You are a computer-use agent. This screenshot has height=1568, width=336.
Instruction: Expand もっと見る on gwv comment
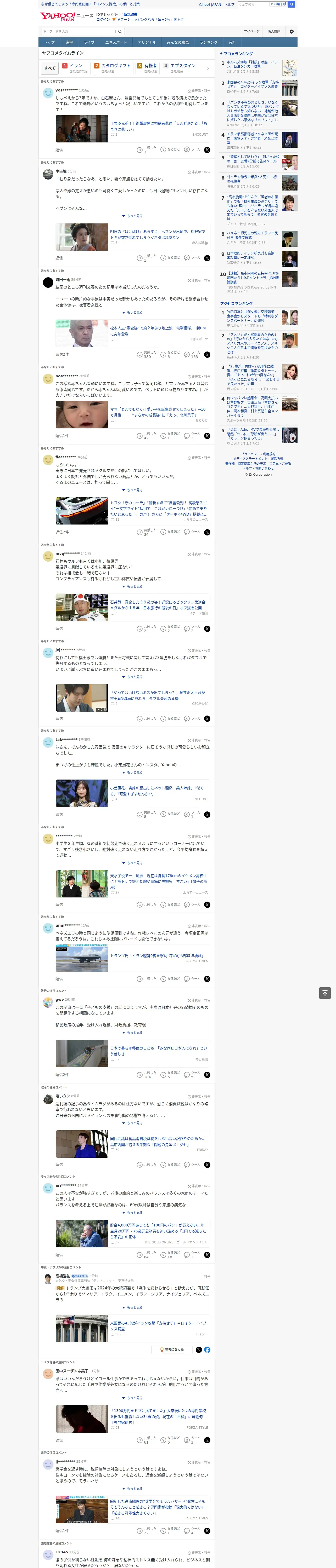132,1032
